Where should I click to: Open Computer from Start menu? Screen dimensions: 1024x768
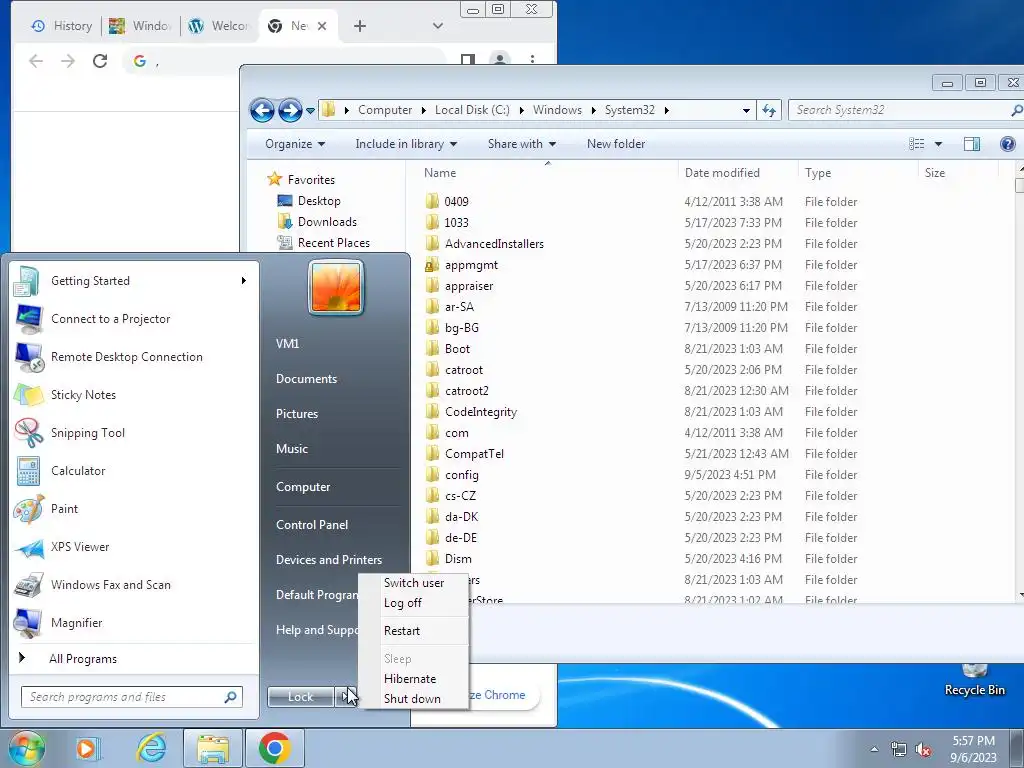coord(303,487)
